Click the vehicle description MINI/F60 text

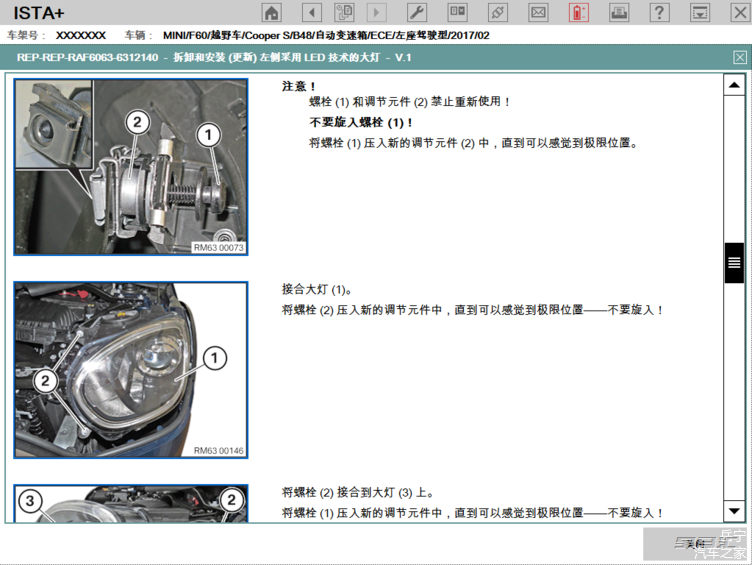click(326, 35)
